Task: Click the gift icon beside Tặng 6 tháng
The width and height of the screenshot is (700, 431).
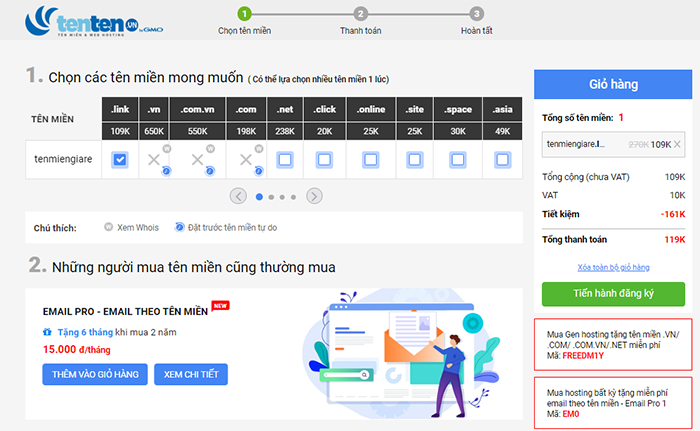Action: tap(47, 332)
